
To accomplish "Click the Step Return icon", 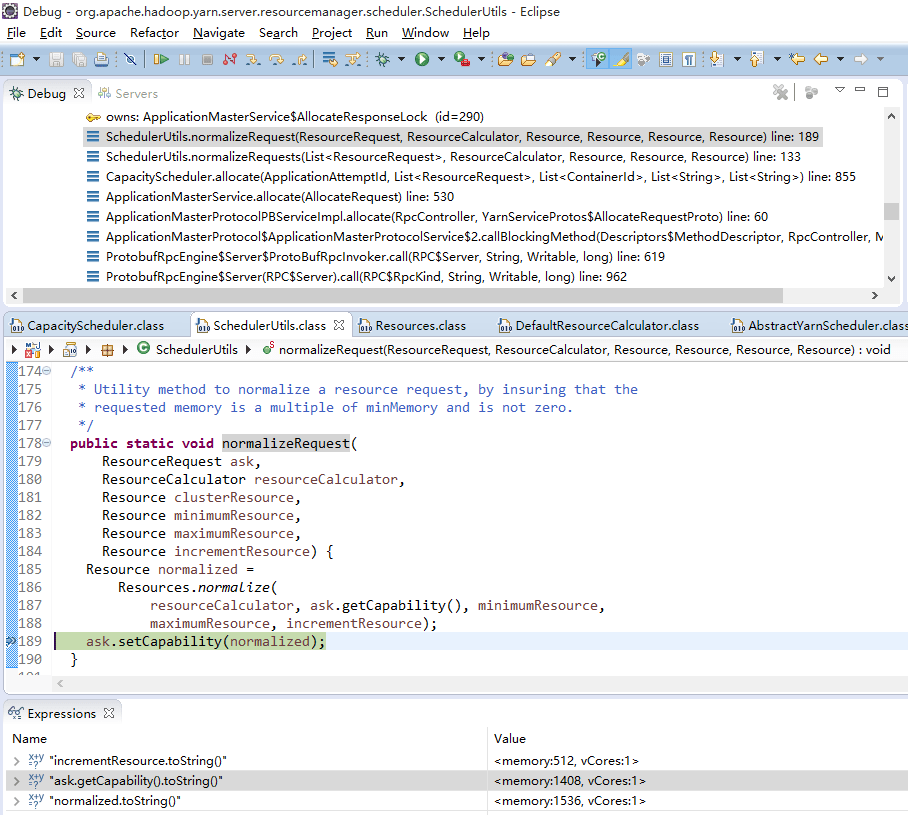I will coord(300,59).
